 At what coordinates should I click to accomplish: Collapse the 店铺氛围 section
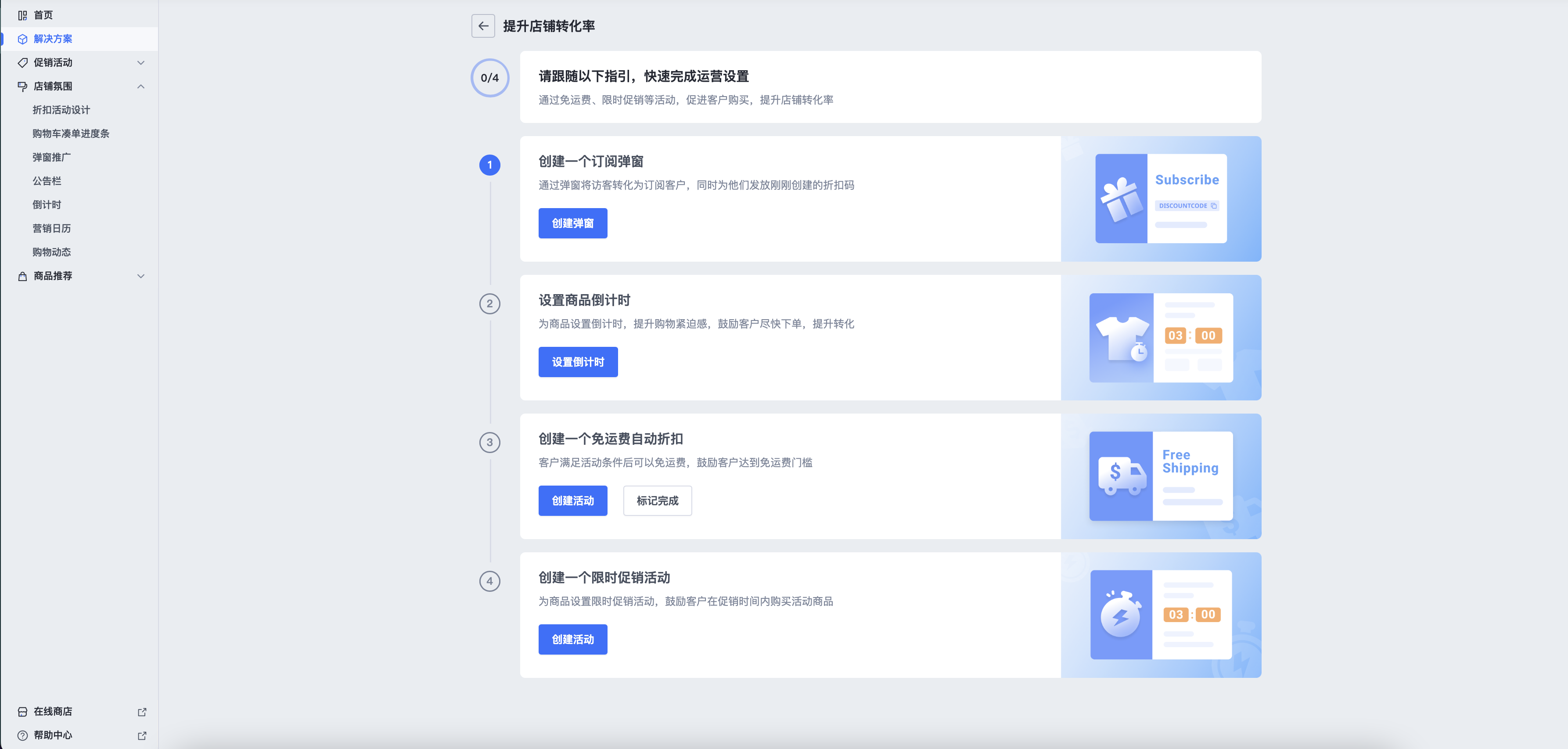point(141,86)
